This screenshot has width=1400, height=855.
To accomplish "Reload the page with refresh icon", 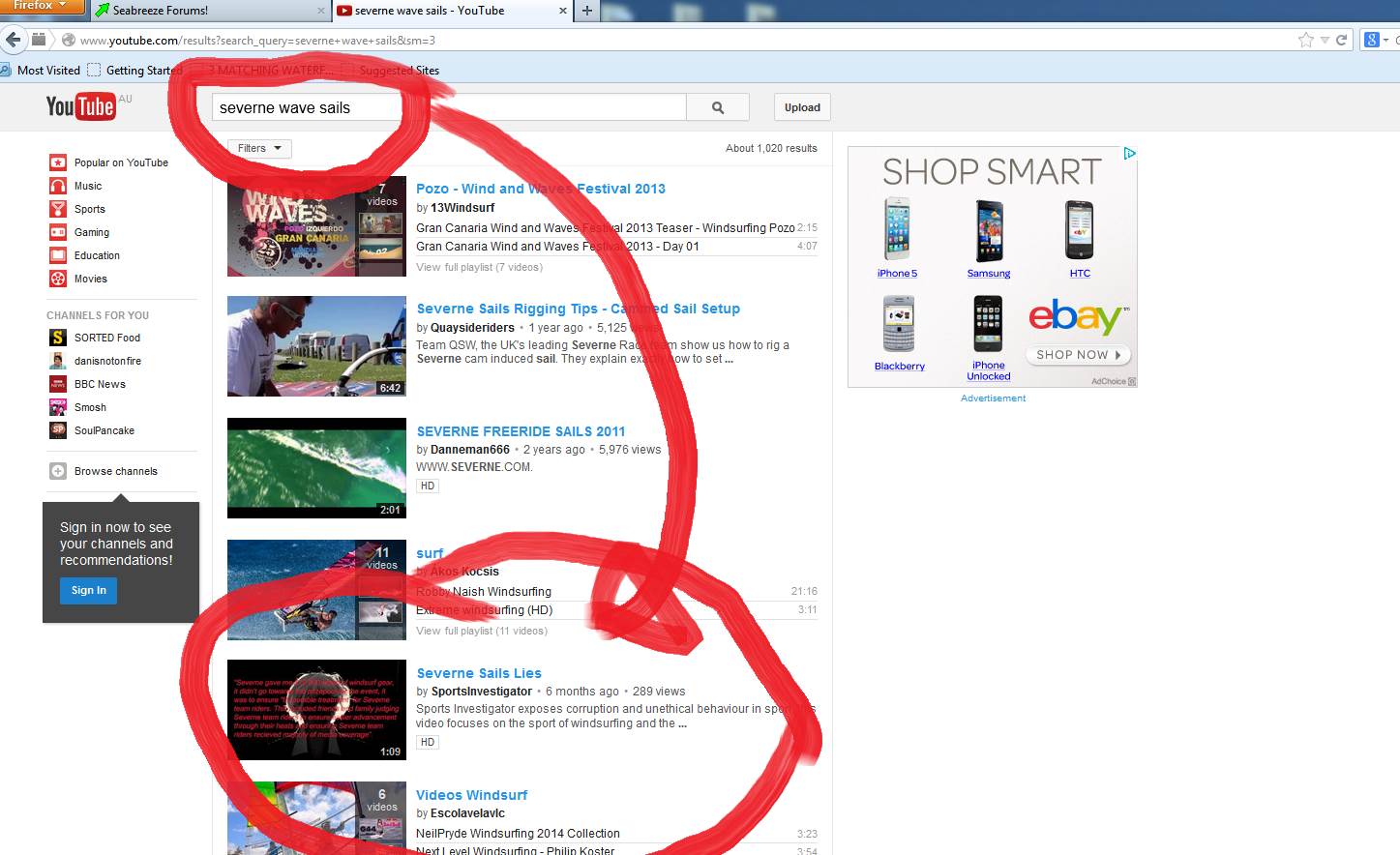I will pos(1341,40).
